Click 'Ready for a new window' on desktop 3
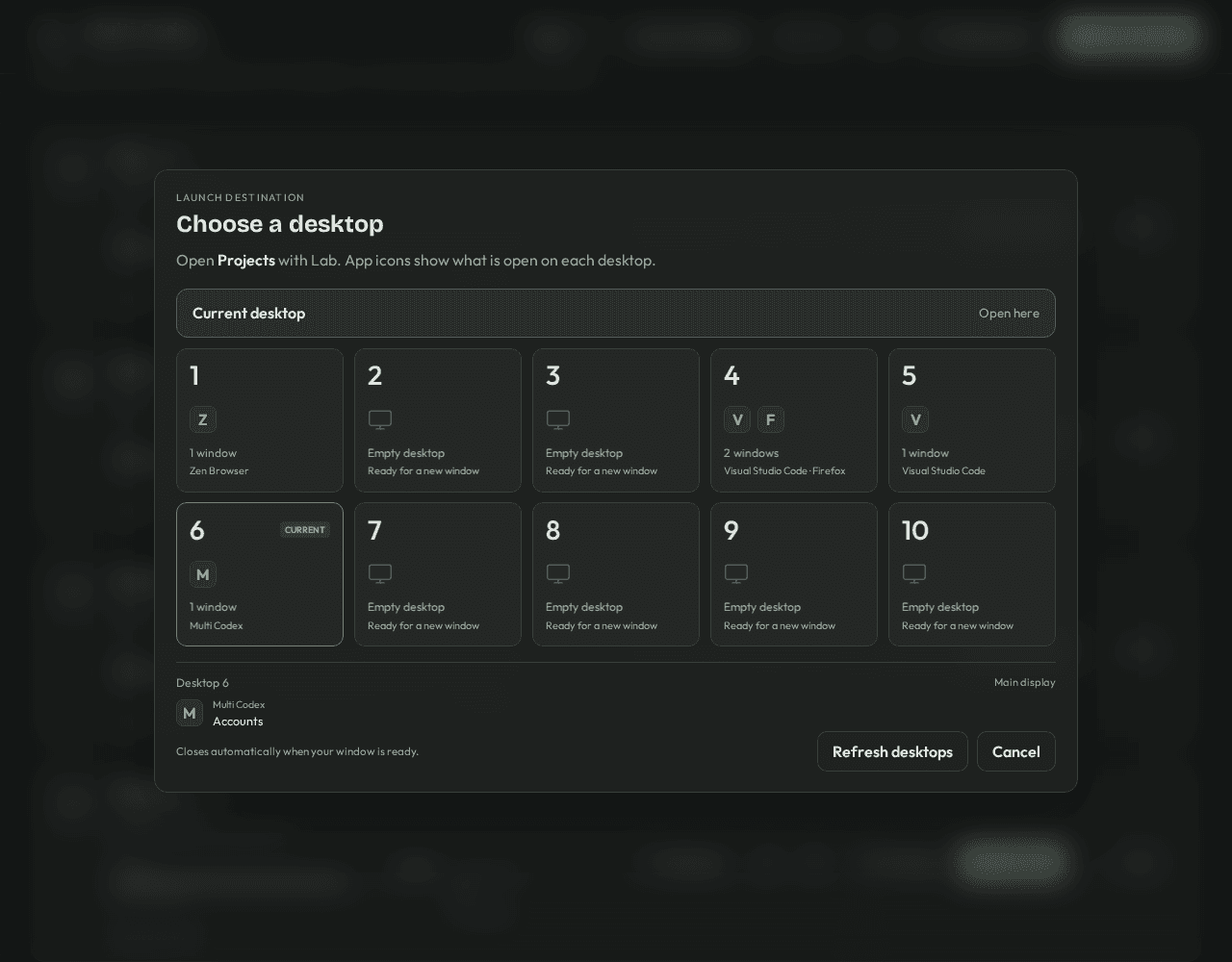This screenshot has height=962, width=1232. point(602,471)
